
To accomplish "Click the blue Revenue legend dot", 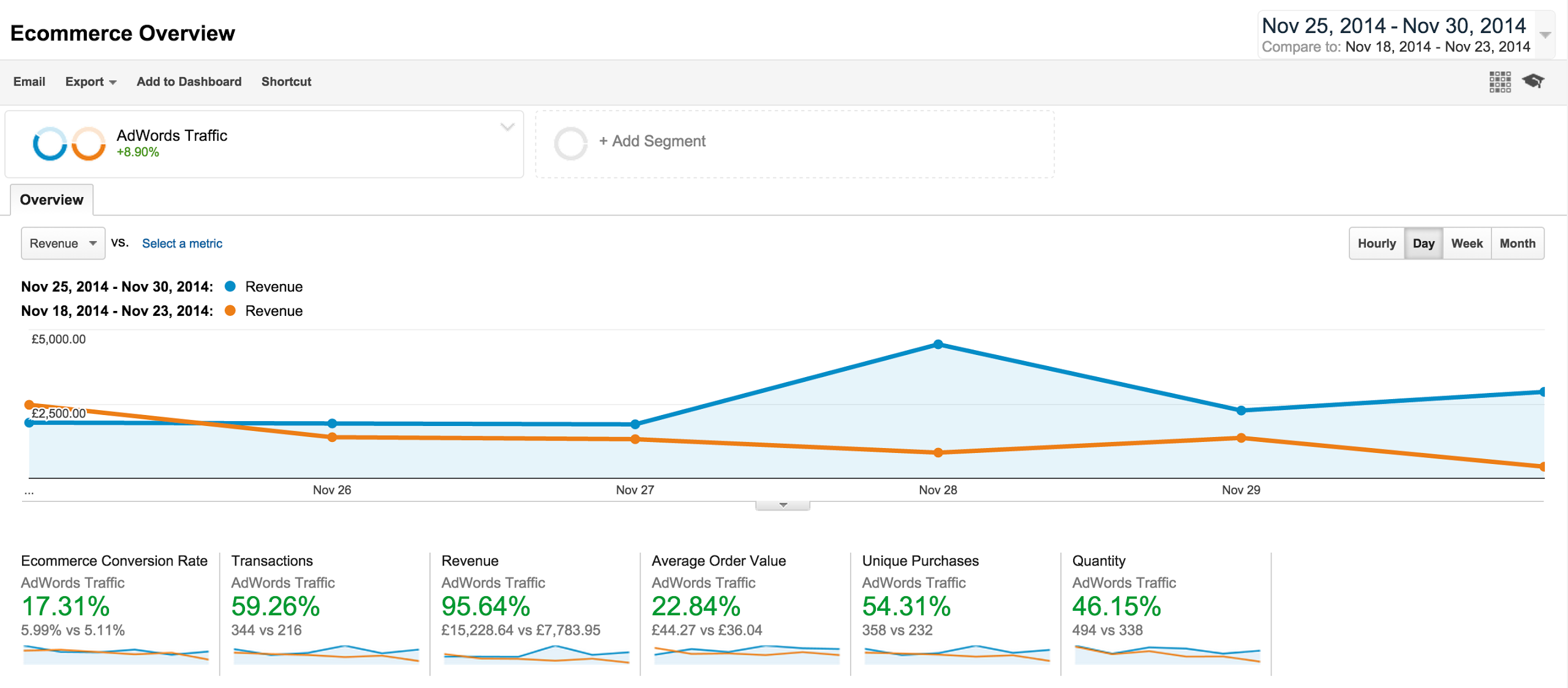I will click(230, 286).
